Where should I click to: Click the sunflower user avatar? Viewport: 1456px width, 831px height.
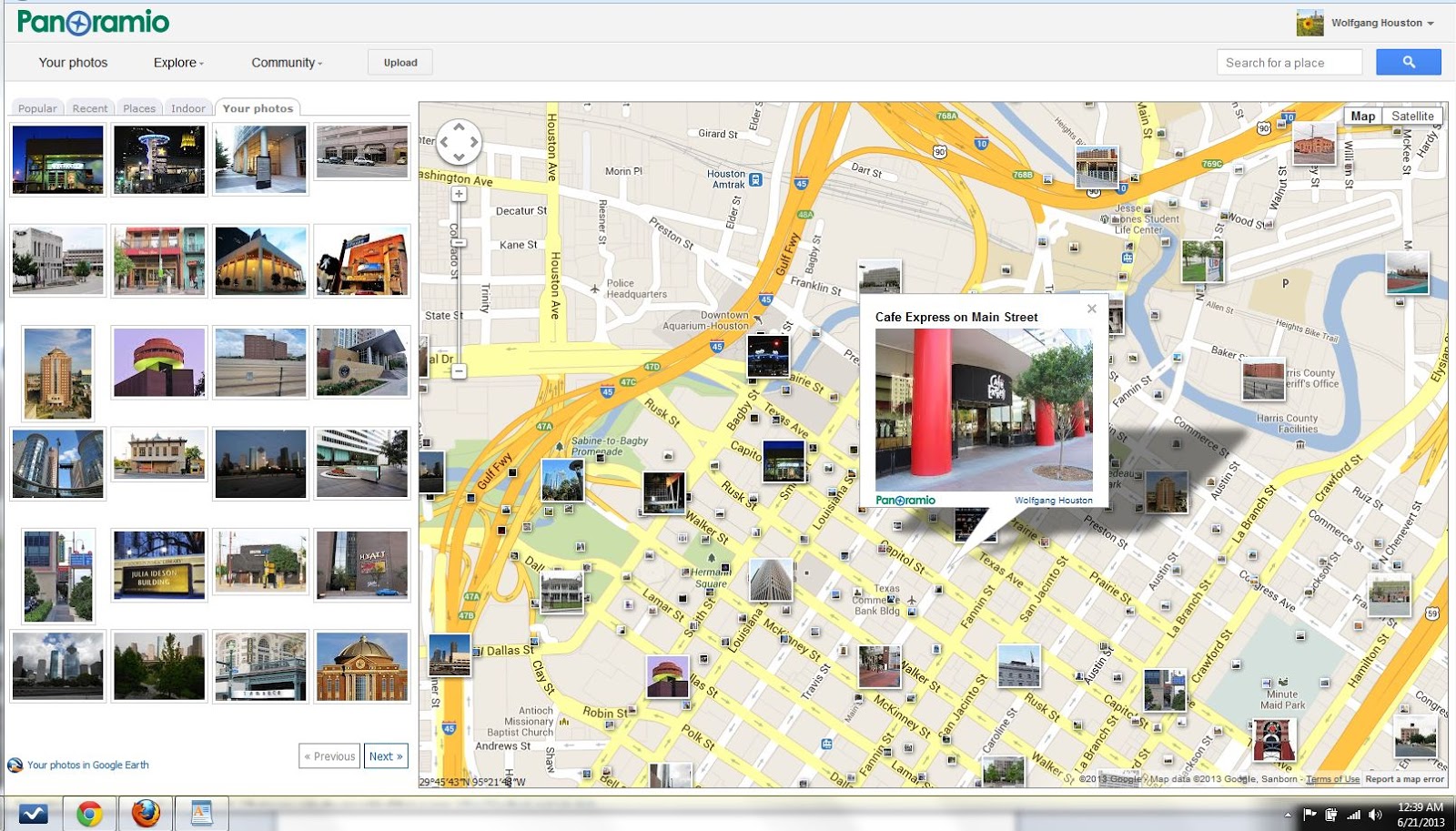[x=1309, y=23]
